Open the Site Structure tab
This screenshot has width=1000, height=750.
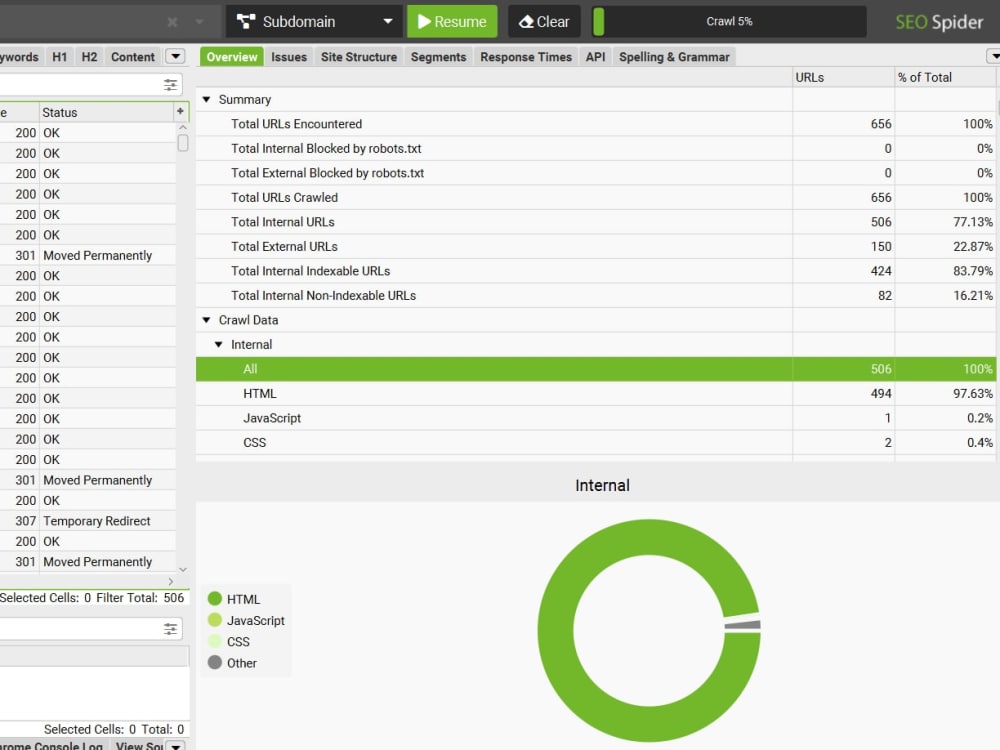tap(358, 57)
